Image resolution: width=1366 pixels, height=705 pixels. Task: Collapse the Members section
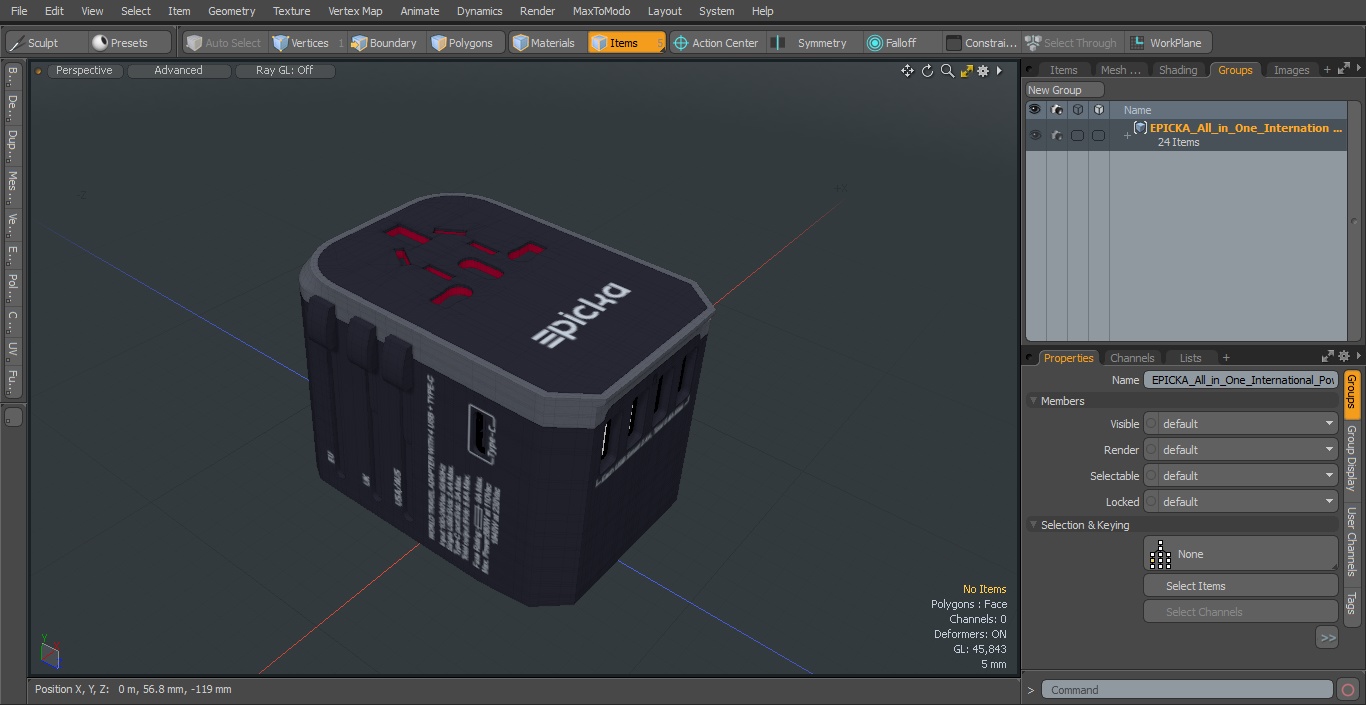tap(1034, 401)
